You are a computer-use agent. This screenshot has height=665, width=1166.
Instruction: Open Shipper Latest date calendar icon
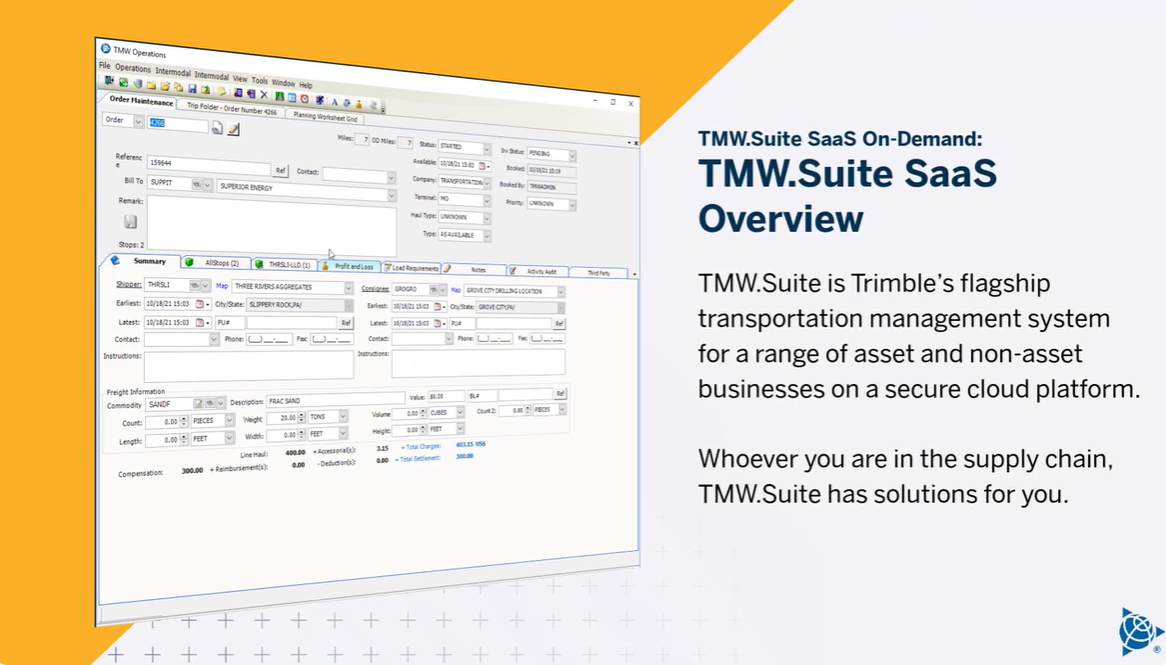click(x=199, y=322)
